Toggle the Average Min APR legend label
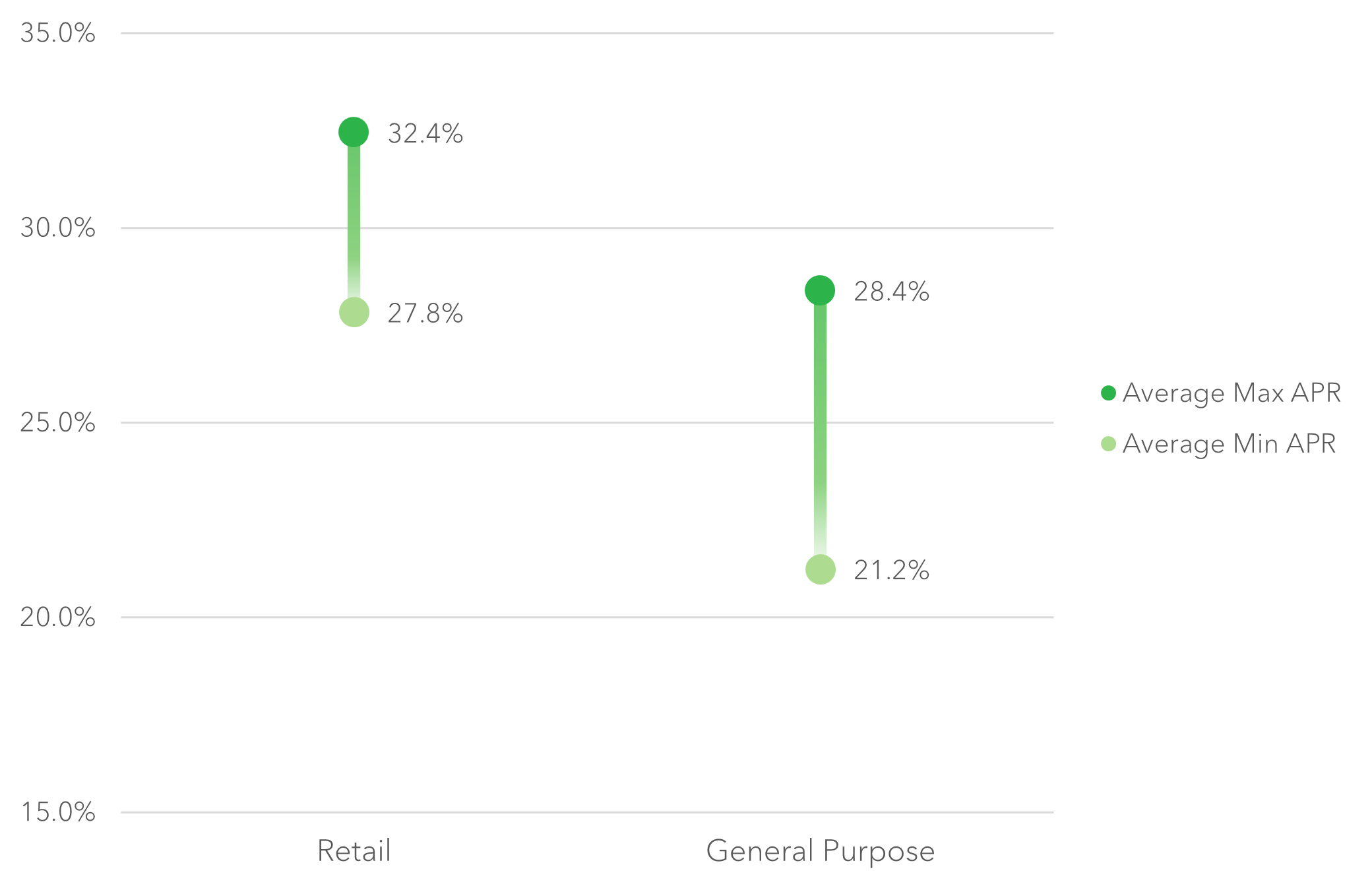Viewport: 1372px width, 888px height. tap(1229, 444)
